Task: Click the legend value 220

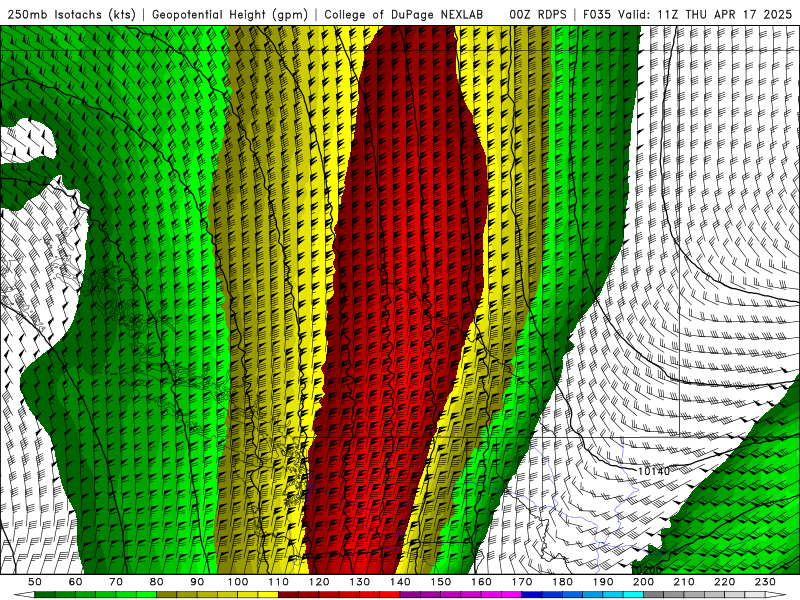Action: click(x=724, y=582)
